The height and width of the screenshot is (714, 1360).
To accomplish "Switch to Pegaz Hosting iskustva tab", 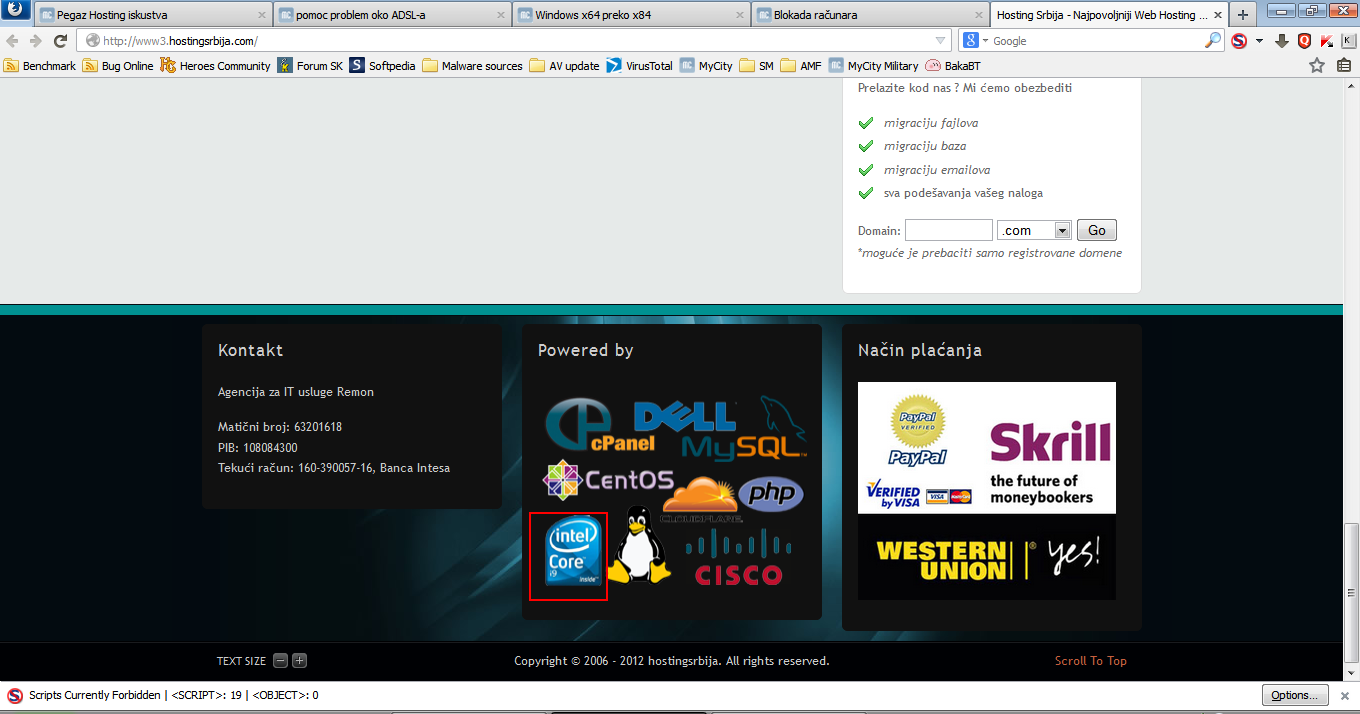I will click(x=152, y=15).
